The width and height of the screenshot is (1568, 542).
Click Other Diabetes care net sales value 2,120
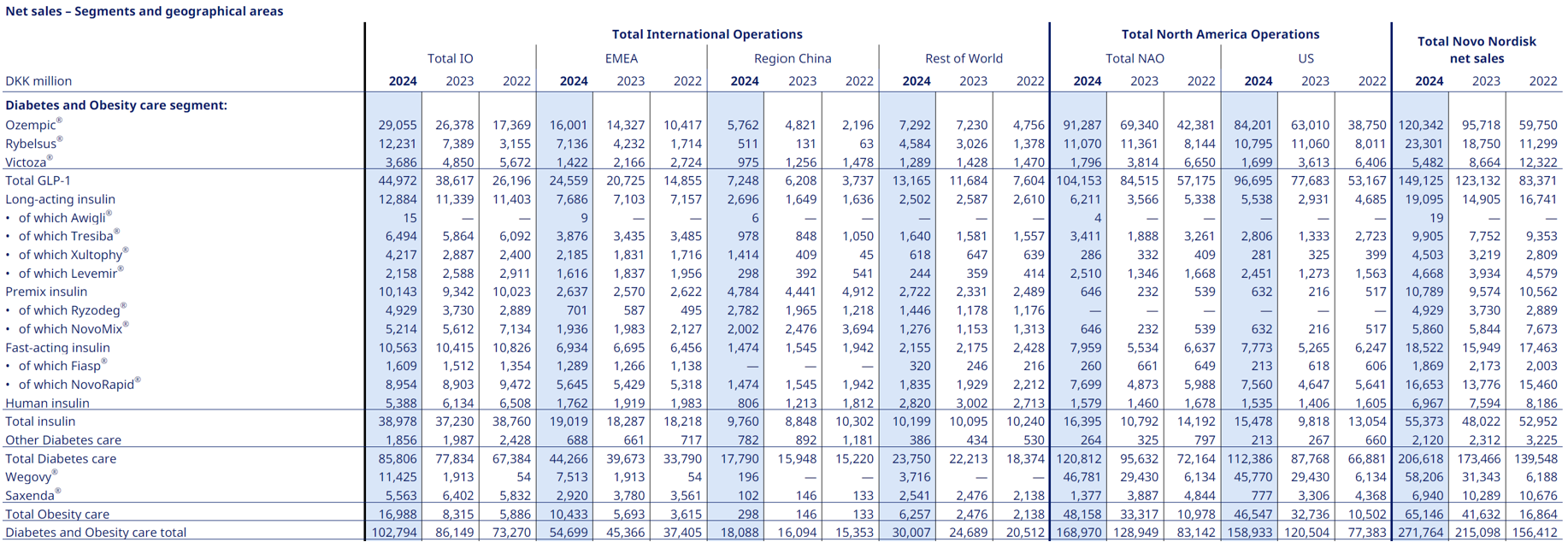click(1427, 440)
